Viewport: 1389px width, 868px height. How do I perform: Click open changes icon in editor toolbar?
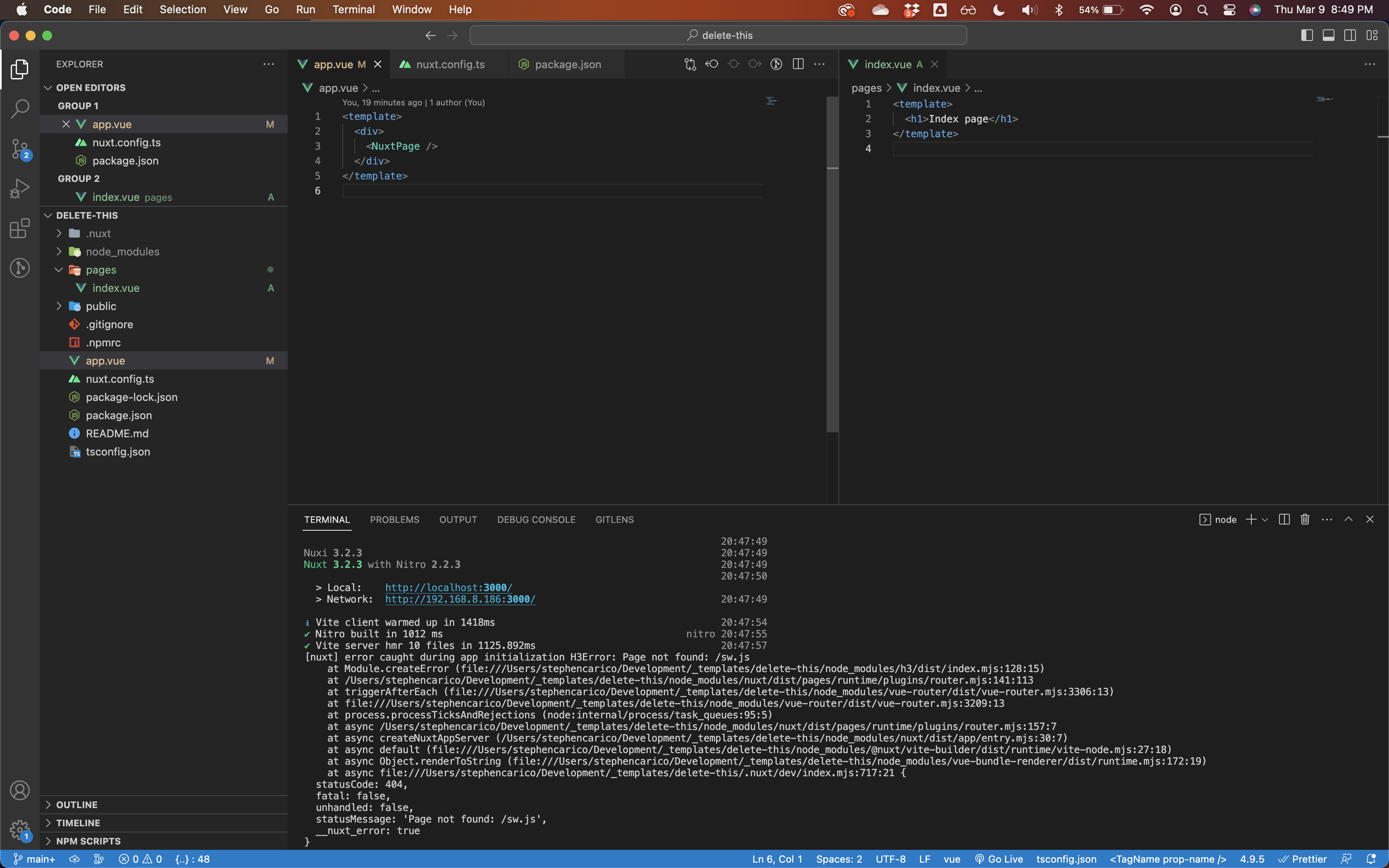[690, 64]
